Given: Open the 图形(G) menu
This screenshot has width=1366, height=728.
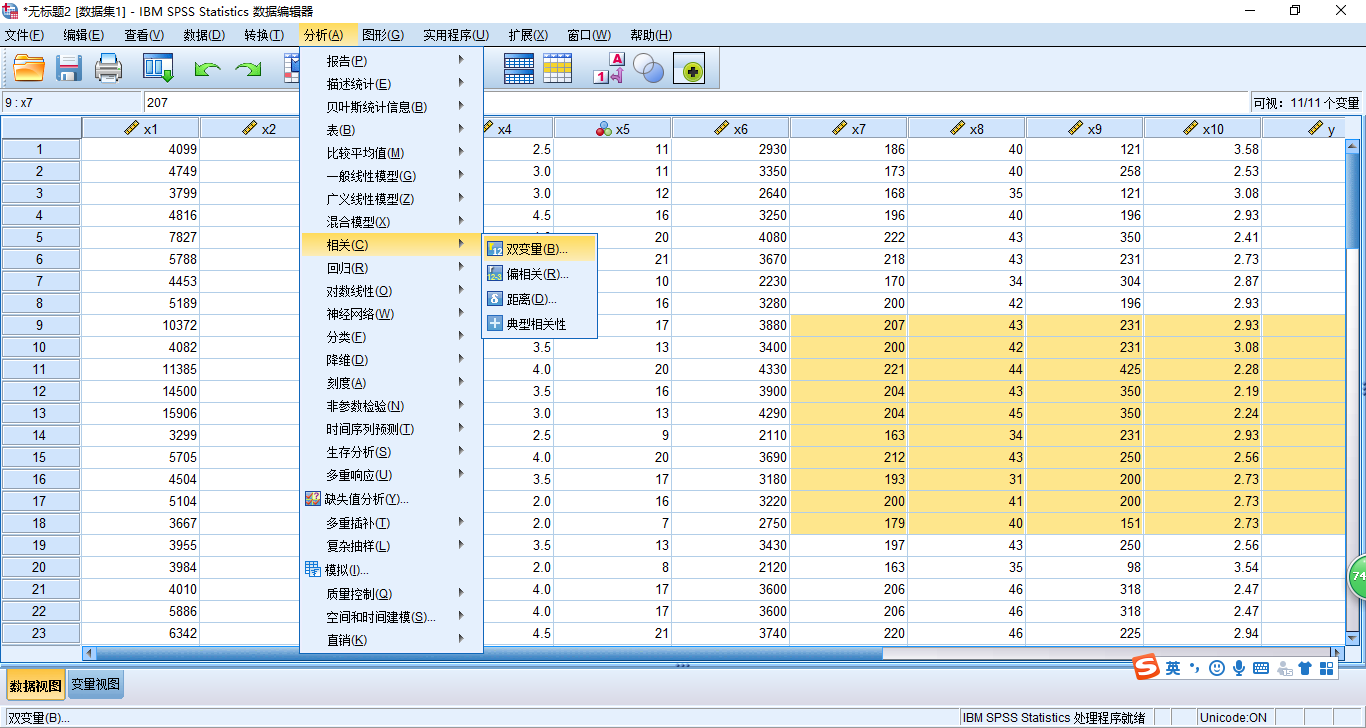Looking at the screenshot, I should (383, 35).
